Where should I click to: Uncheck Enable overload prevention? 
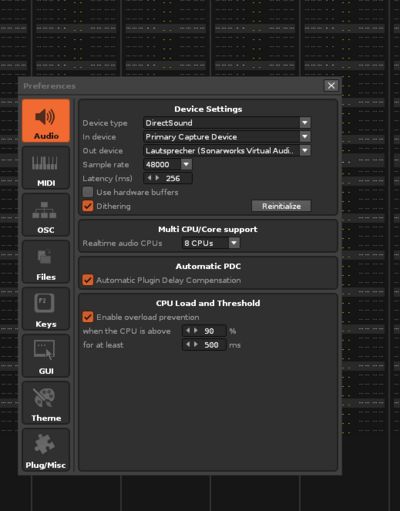[88, 317]
